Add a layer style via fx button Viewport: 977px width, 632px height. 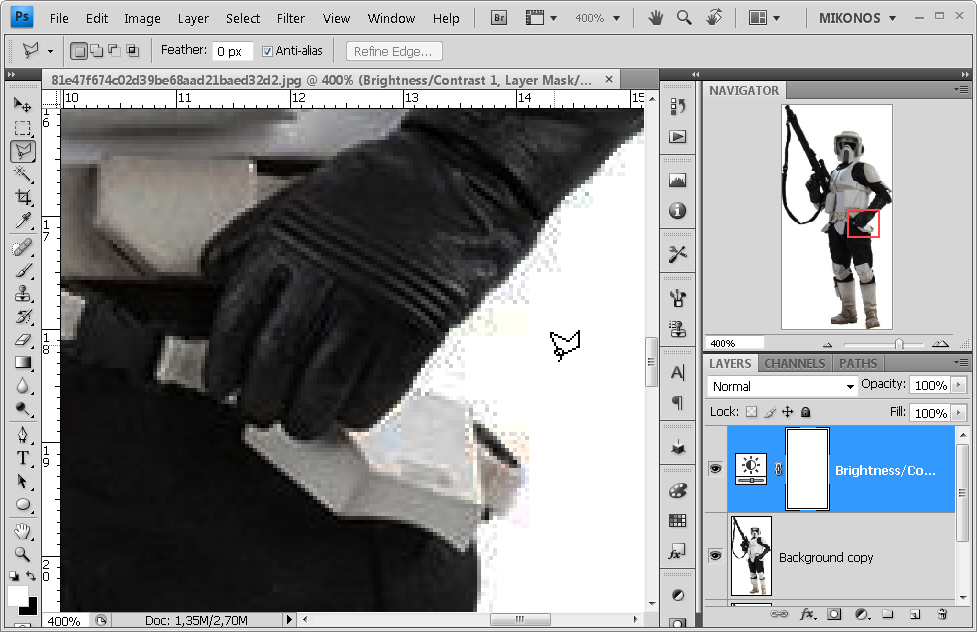click(x=807, y=615)
